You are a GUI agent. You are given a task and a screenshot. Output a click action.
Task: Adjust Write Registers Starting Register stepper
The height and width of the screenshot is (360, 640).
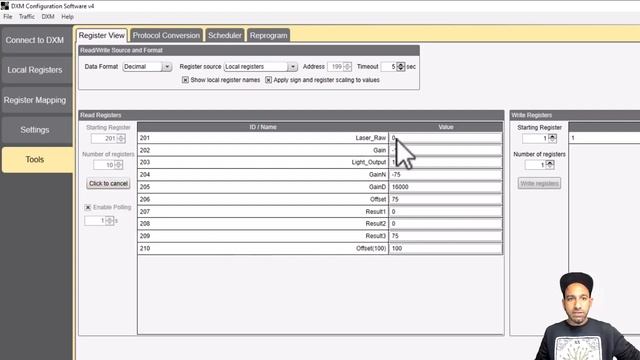(552, 138)
